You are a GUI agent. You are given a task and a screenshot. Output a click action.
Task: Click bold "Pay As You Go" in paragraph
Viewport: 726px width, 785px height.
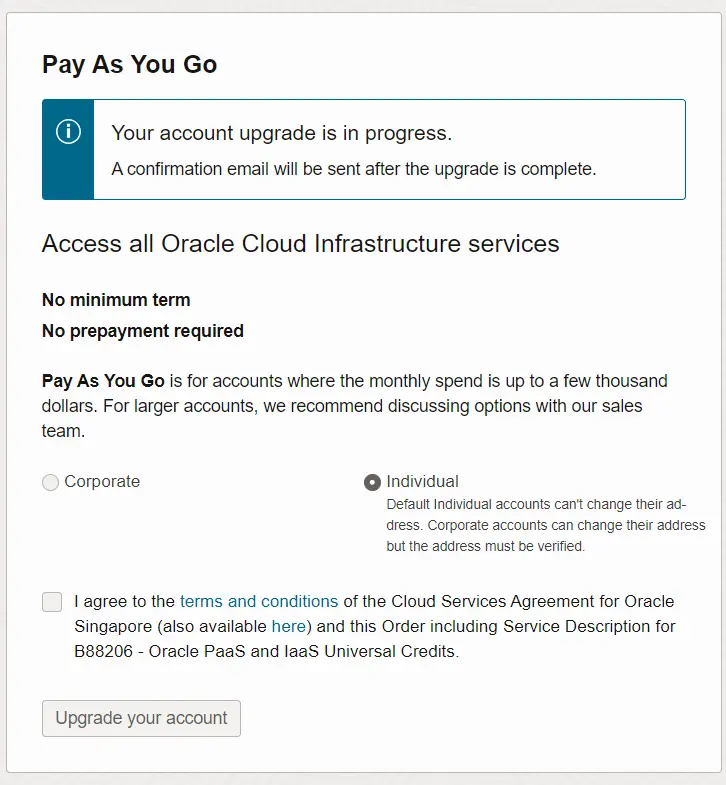point(103,381)
